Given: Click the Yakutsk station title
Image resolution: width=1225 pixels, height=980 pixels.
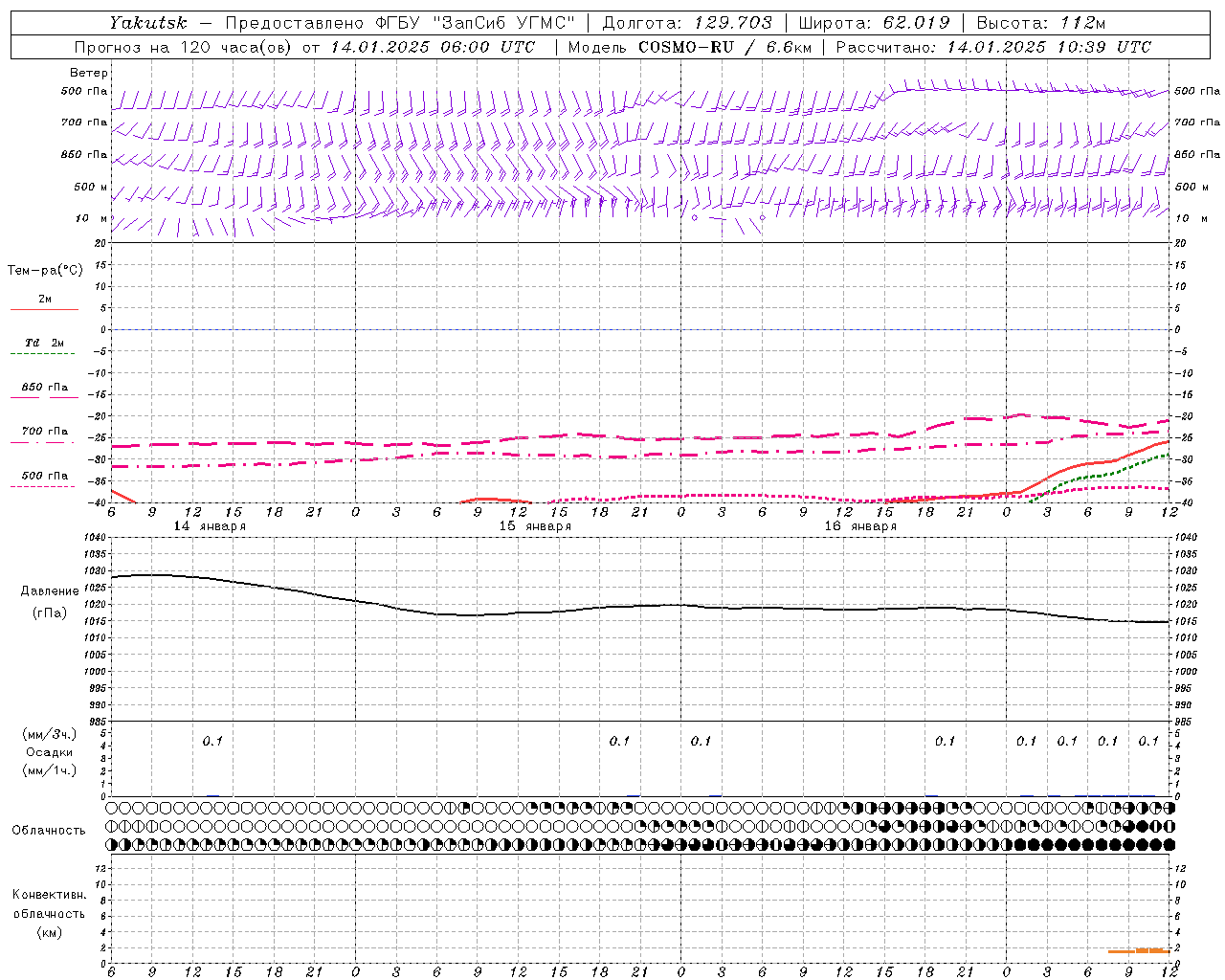Looking at the screenshot, I should click(x=148, y=23).
